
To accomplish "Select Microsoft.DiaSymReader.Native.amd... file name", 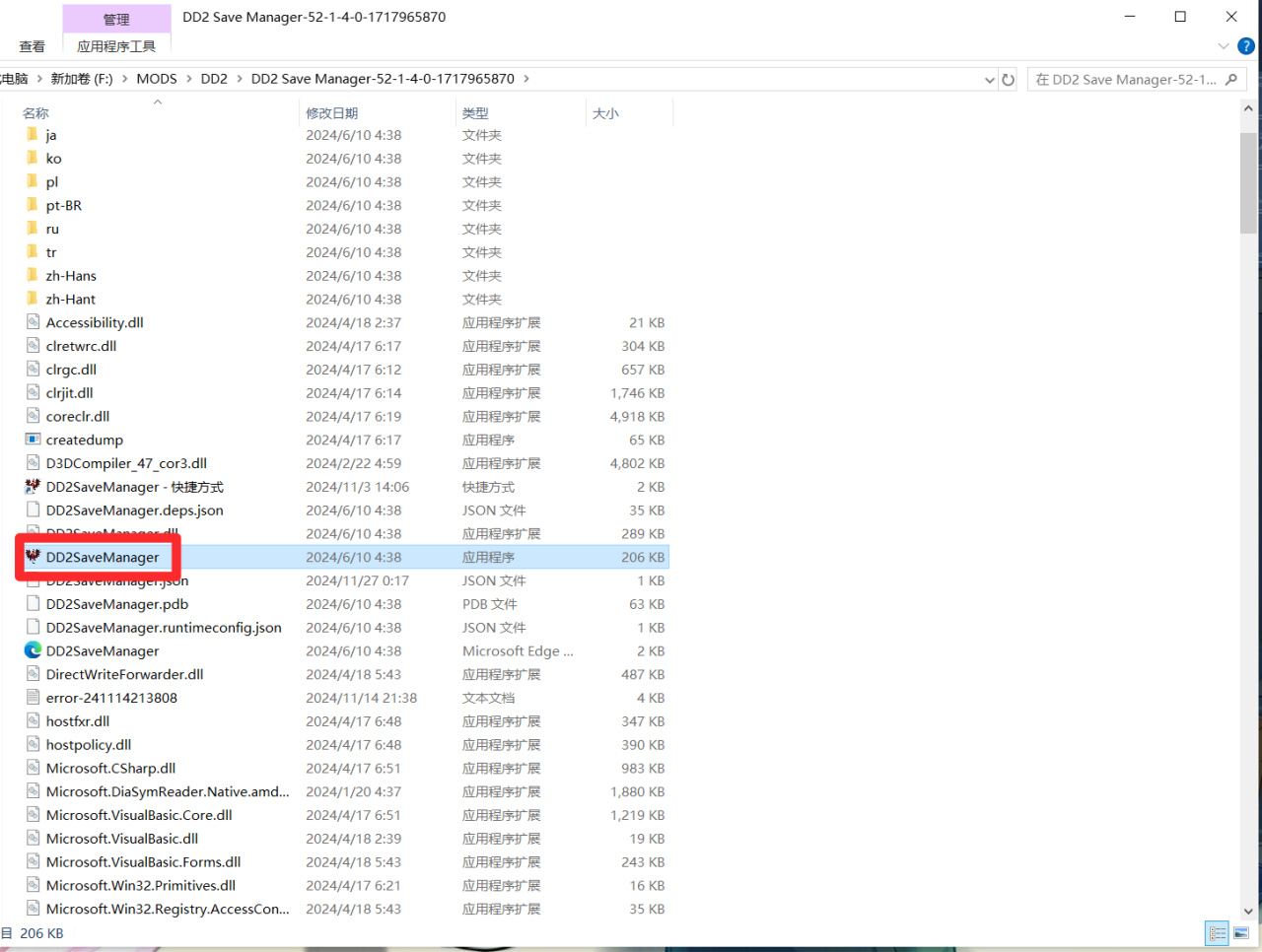I will (x=168, y=791).
